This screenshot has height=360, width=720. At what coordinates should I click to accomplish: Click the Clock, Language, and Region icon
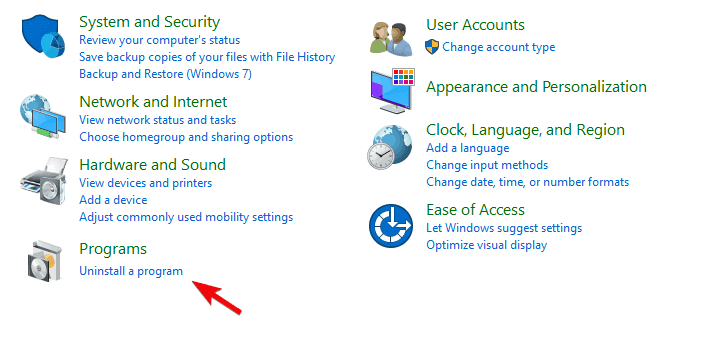tap(390, 147)
